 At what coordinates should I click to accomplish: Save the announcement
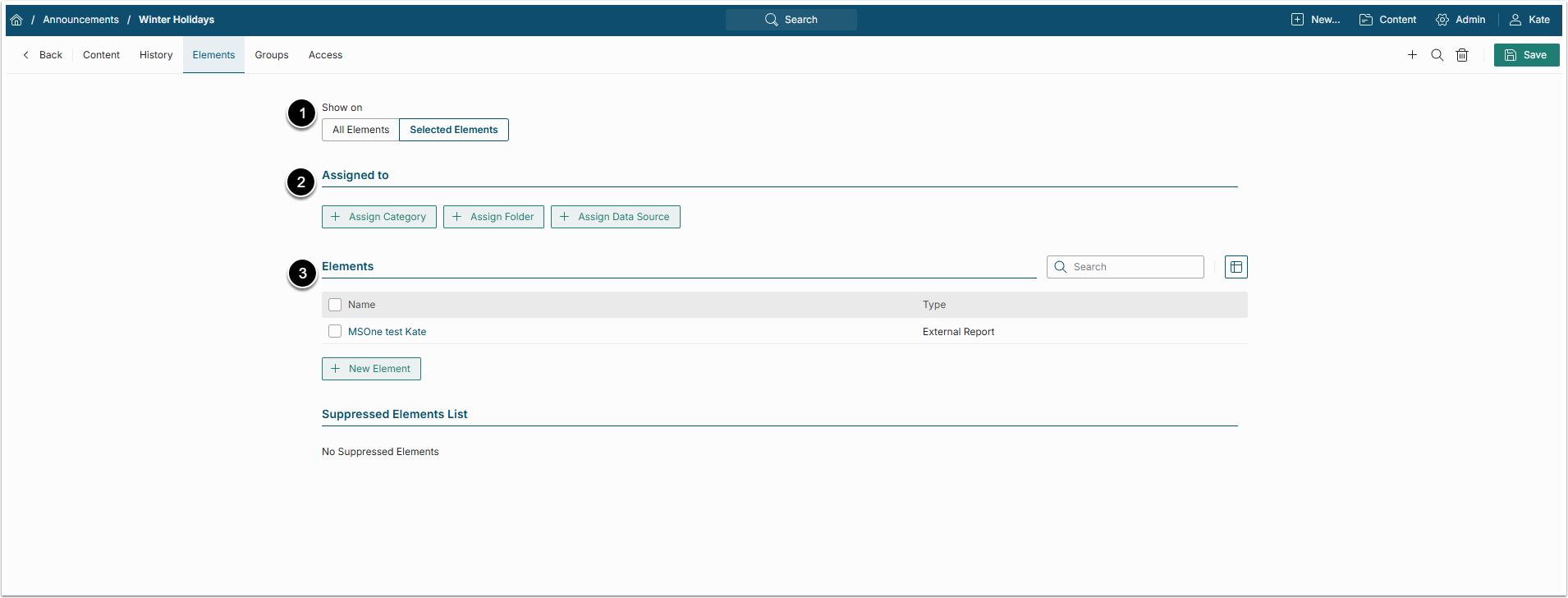[x=1526, y=55]
